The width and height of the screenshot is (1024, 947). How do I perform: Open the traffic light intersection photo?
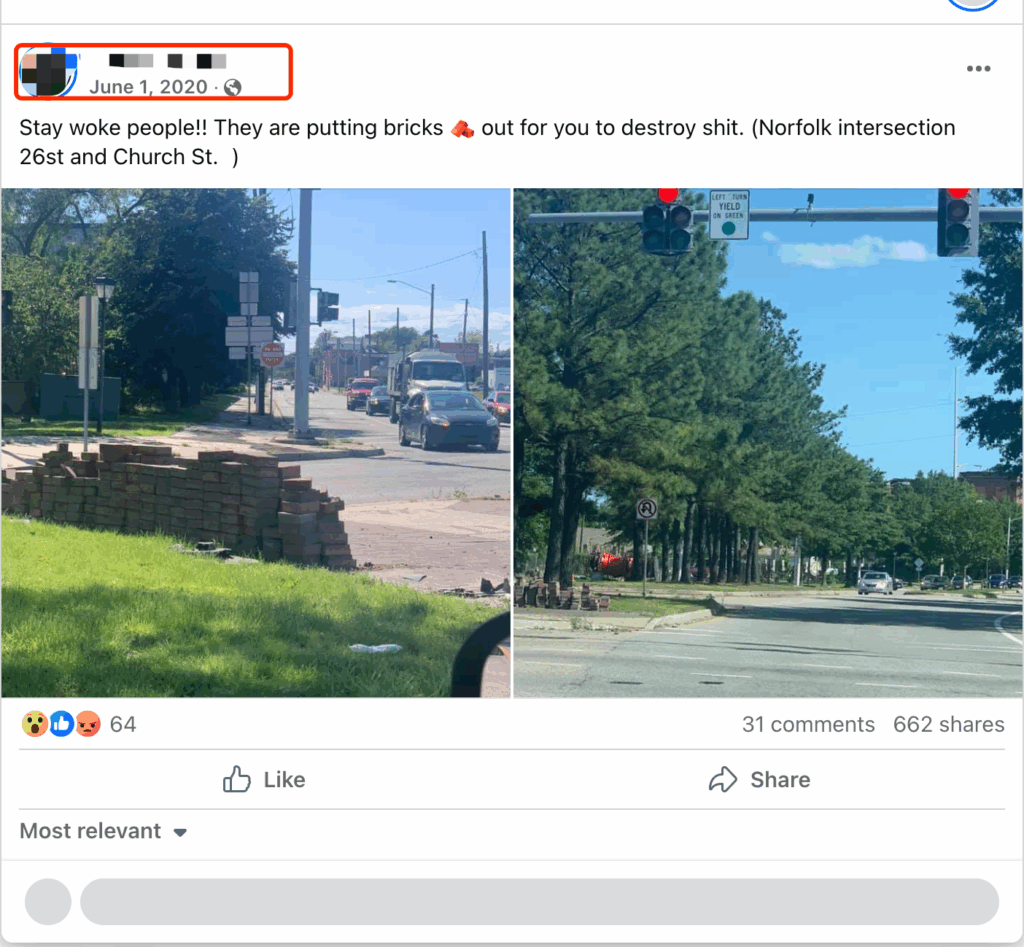(x=768, y=443)
